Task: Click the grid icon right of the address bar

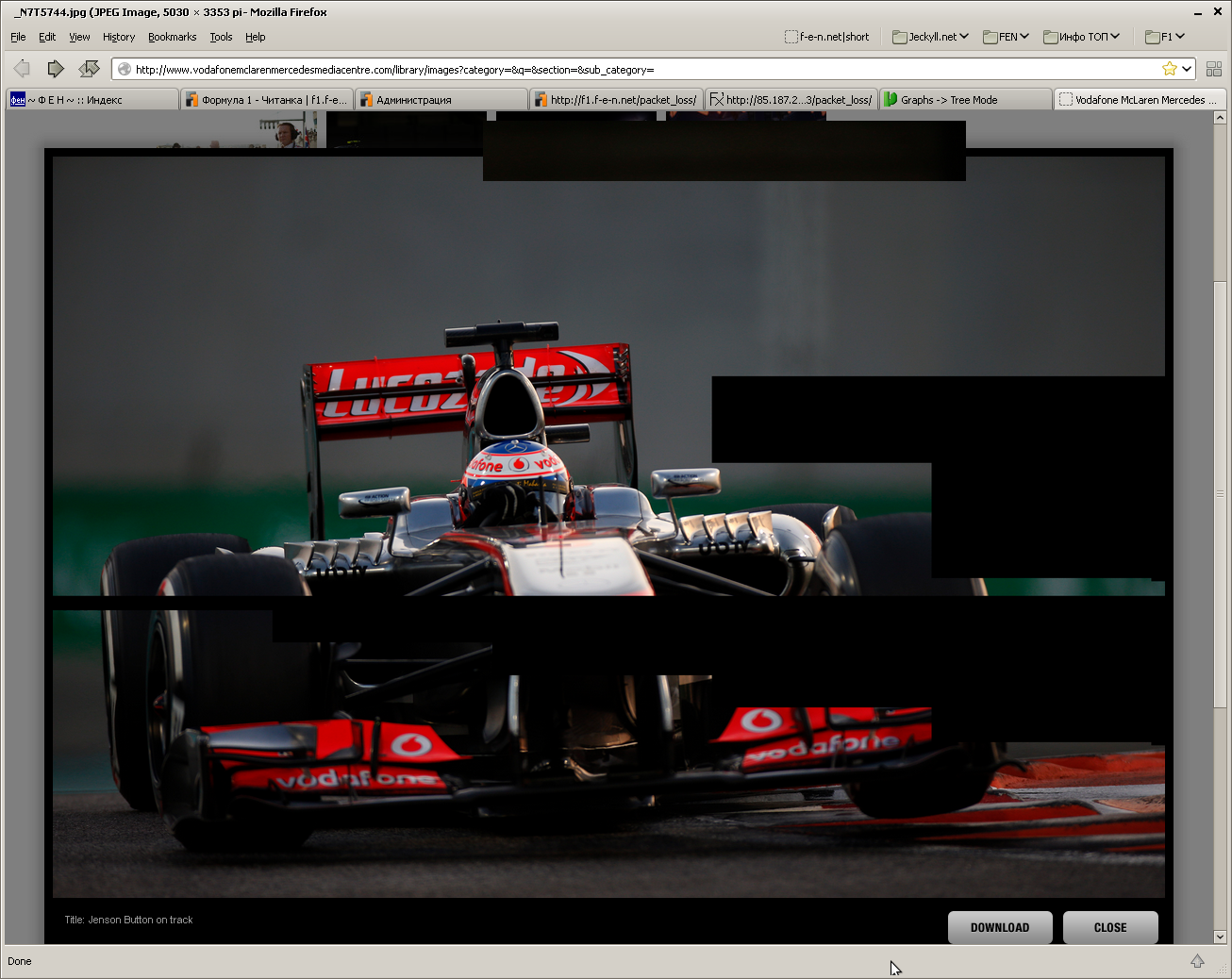Action: 1214,69
